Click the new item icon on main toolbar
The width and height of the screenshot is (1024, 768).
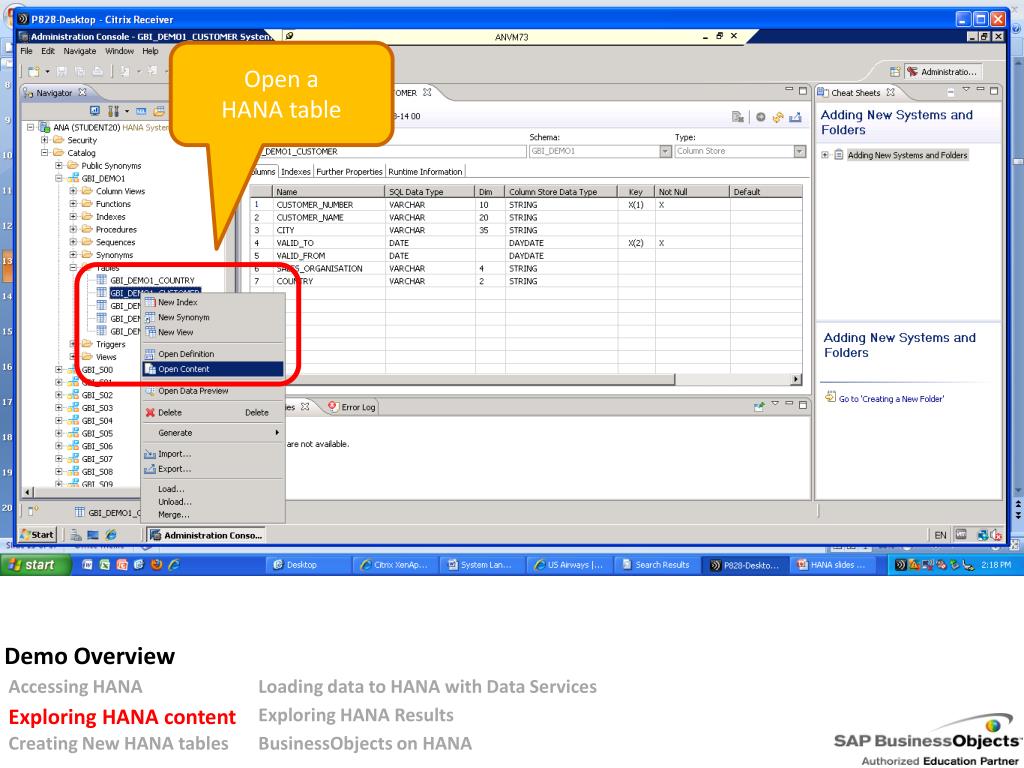coord(33,71)
